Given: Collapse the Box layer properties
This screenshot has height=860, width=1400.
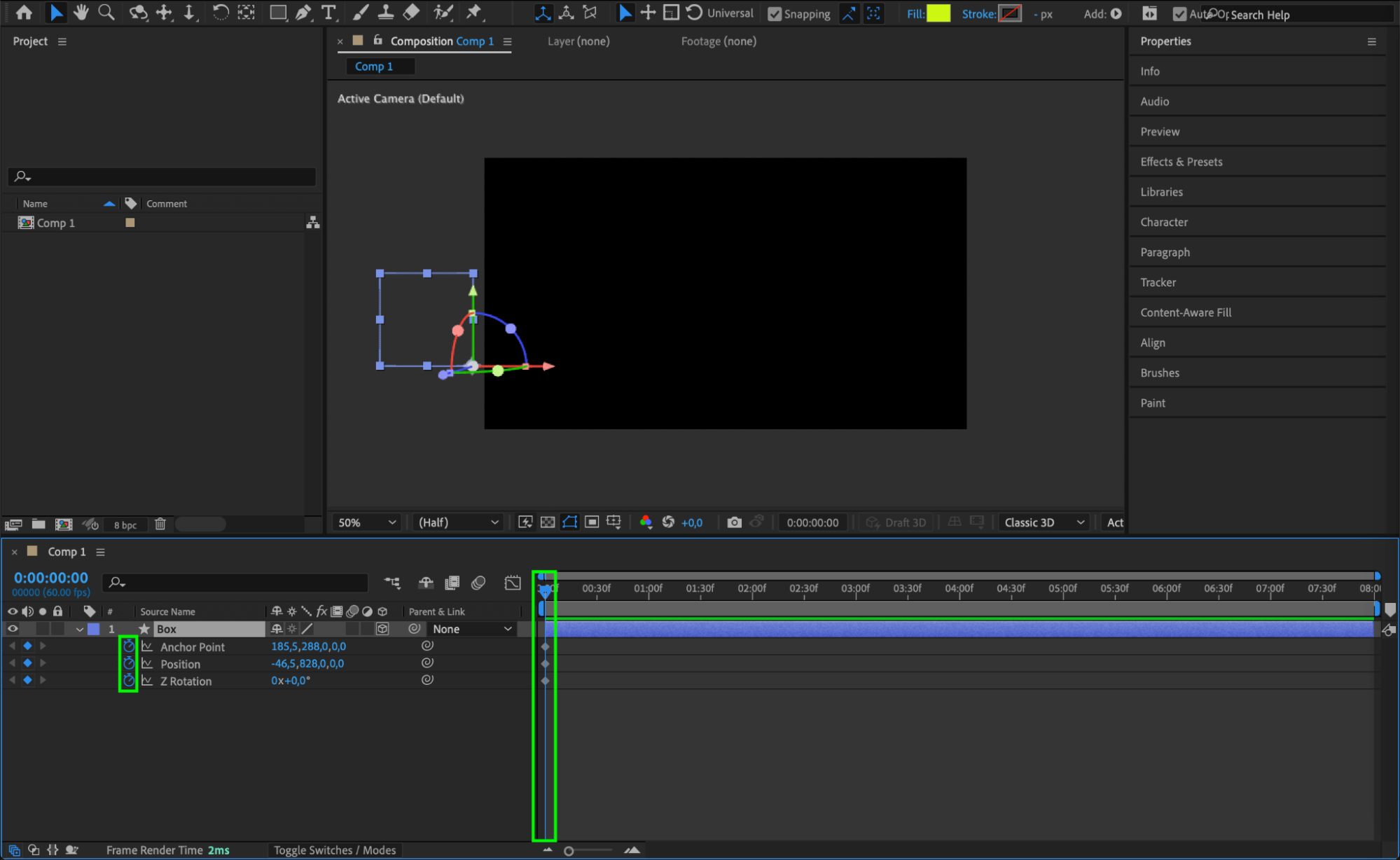Looking at the screenshot, I should tap(80, 629).
